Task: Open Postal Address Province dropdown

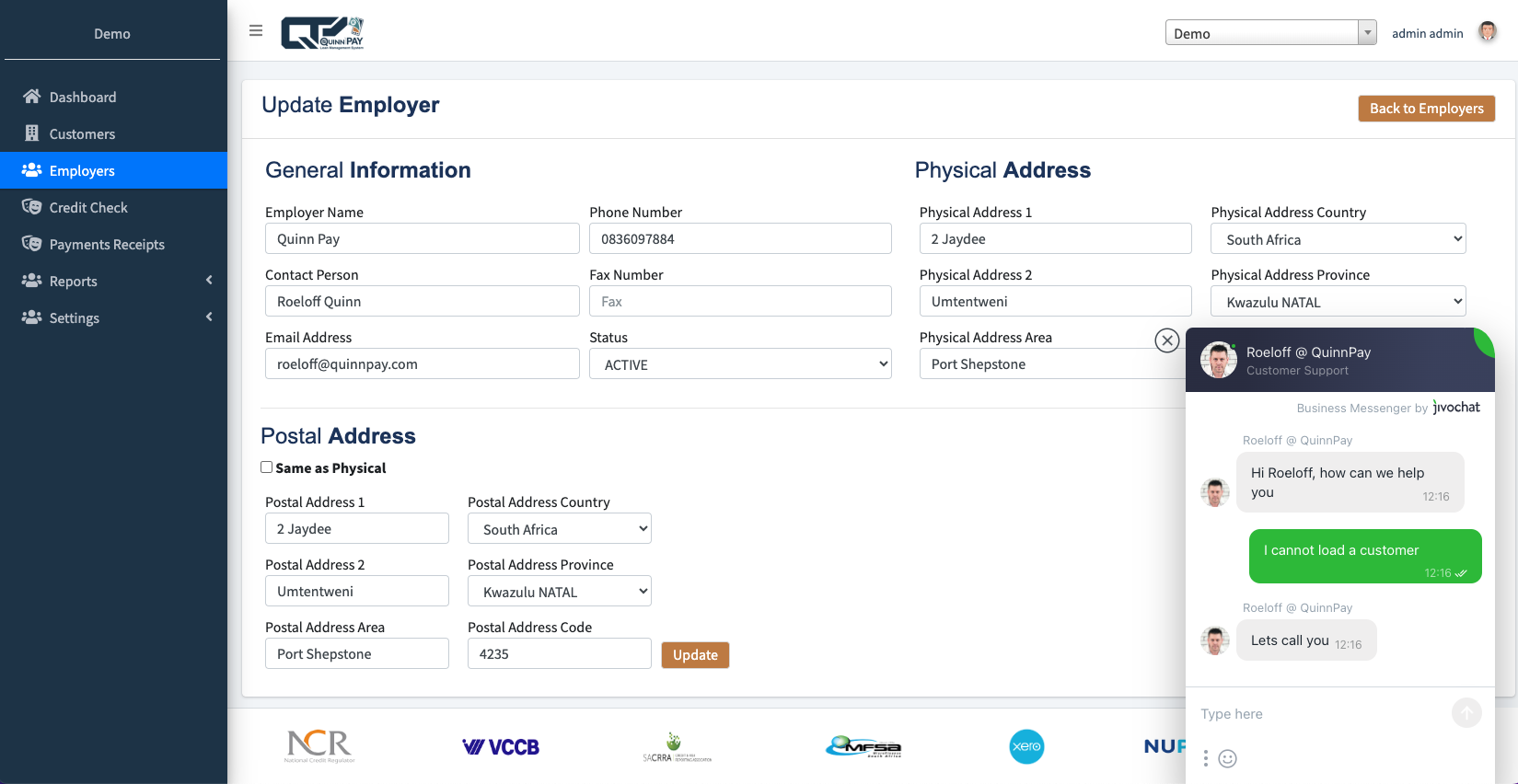Action: [x=560, y=591]
